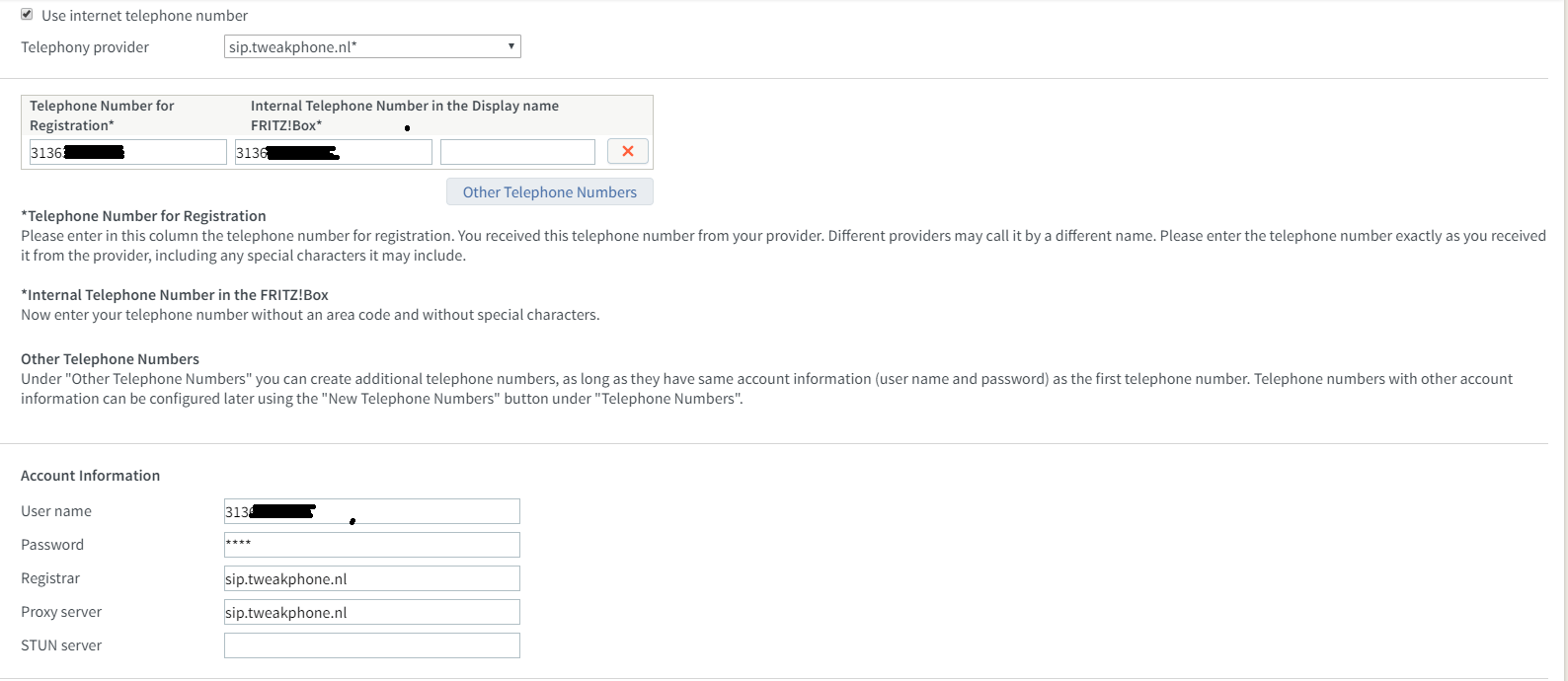Click the Use internet telephone number label text

click(144, 16)
